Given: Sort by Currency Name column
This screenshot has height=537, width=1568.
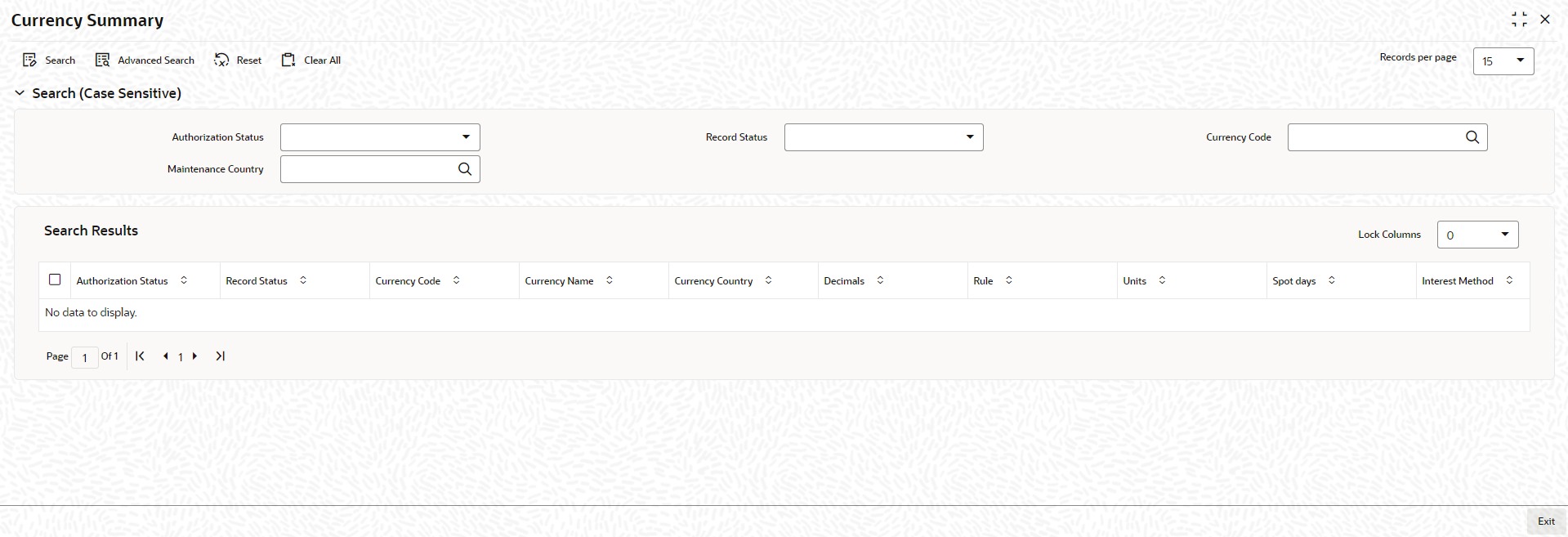Looking at the screenshot, I should pos(609,280).
